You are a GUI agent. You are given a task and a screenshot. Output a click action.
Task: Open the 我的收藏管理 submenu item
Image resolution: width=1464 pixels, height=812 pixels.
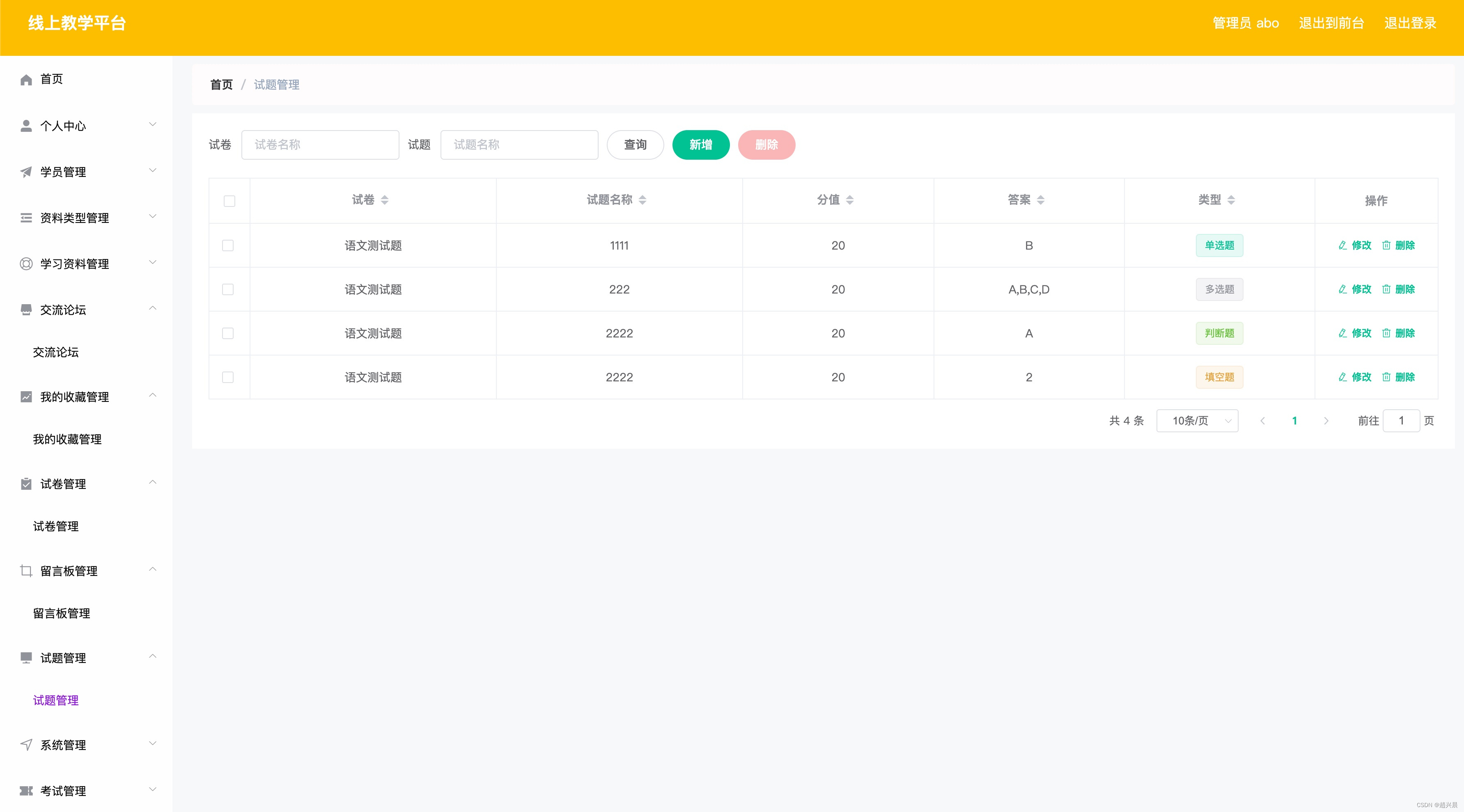pyautogui.click(x=67, y=439)
